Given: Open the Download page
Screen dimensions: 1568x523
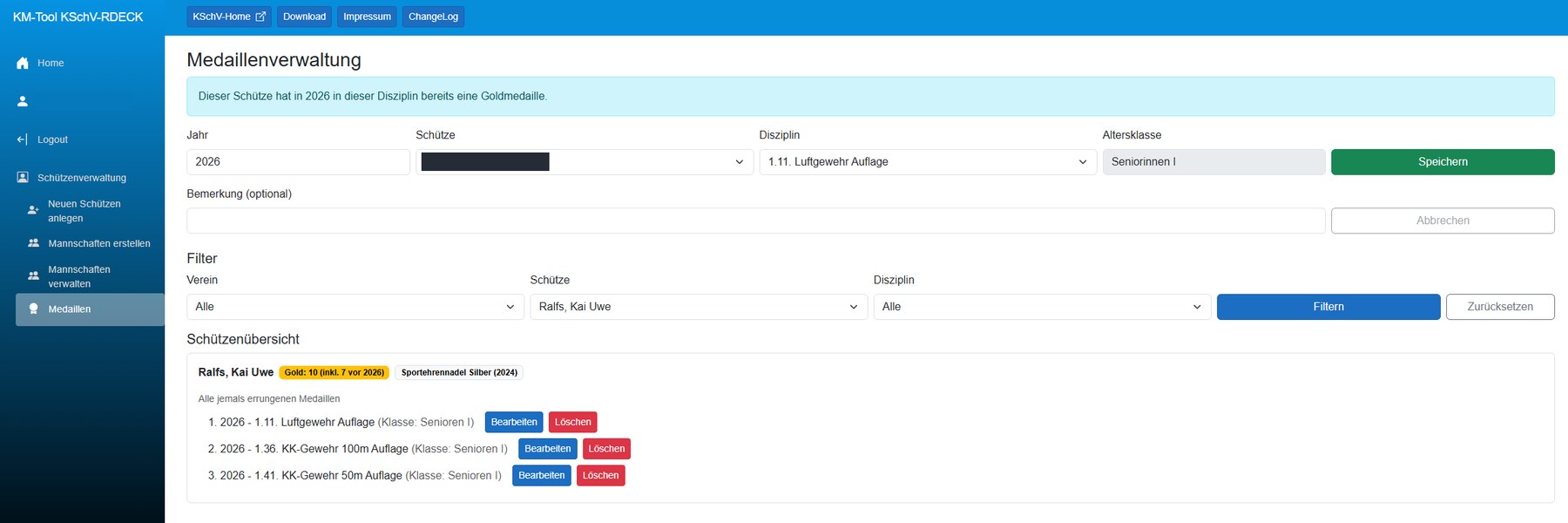Looking at the screenshot, I should (x=304, y=17).
